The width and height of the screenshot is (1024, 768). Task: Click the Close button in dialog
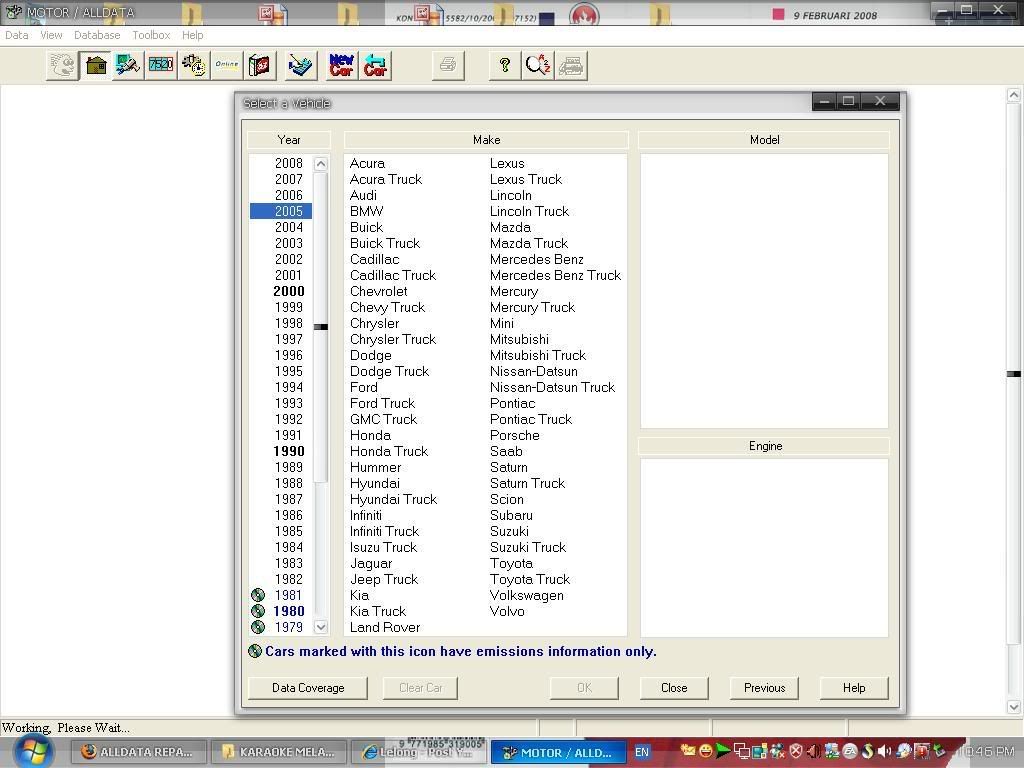(674, 688)
